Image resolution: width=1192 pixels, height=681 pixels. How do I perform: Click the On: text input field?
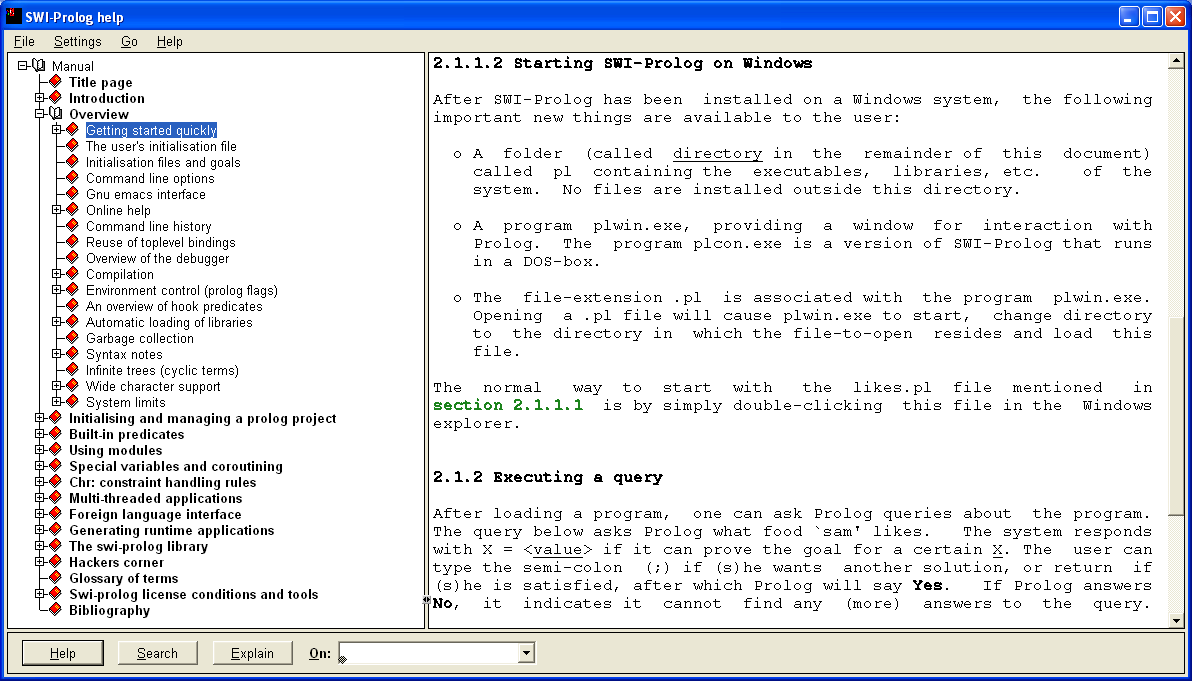[428, 653]
